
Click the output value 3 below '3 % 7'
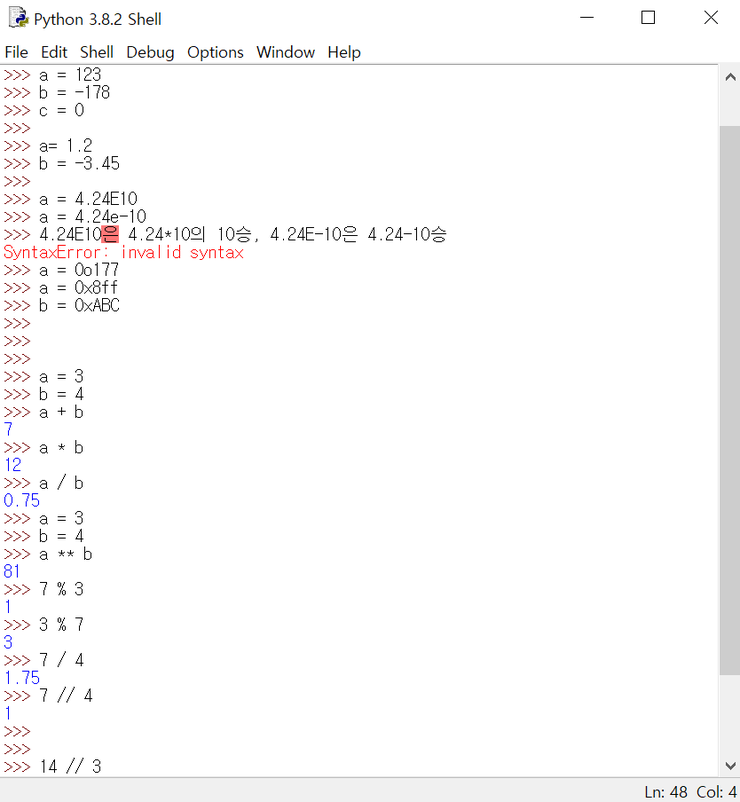coord(8,642)
